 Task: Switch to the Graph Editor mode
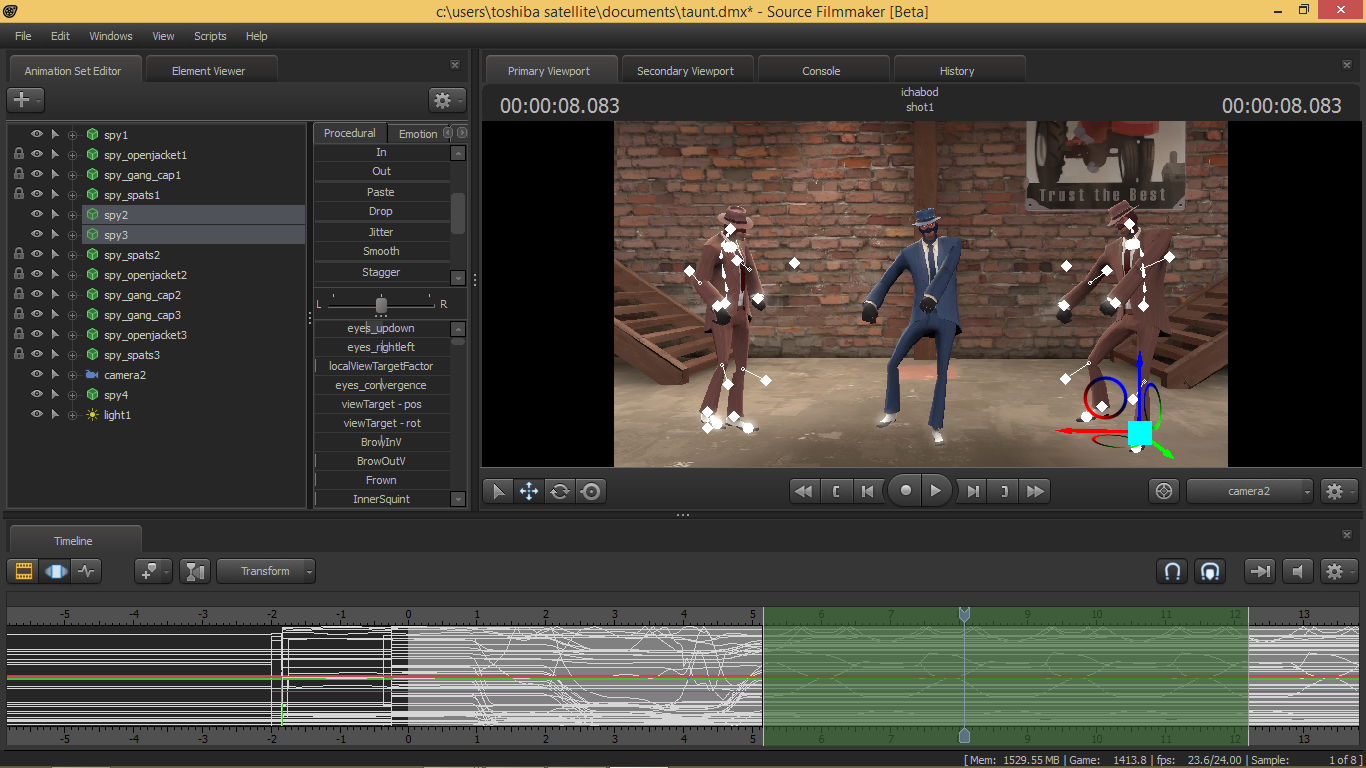pos(87,571)
